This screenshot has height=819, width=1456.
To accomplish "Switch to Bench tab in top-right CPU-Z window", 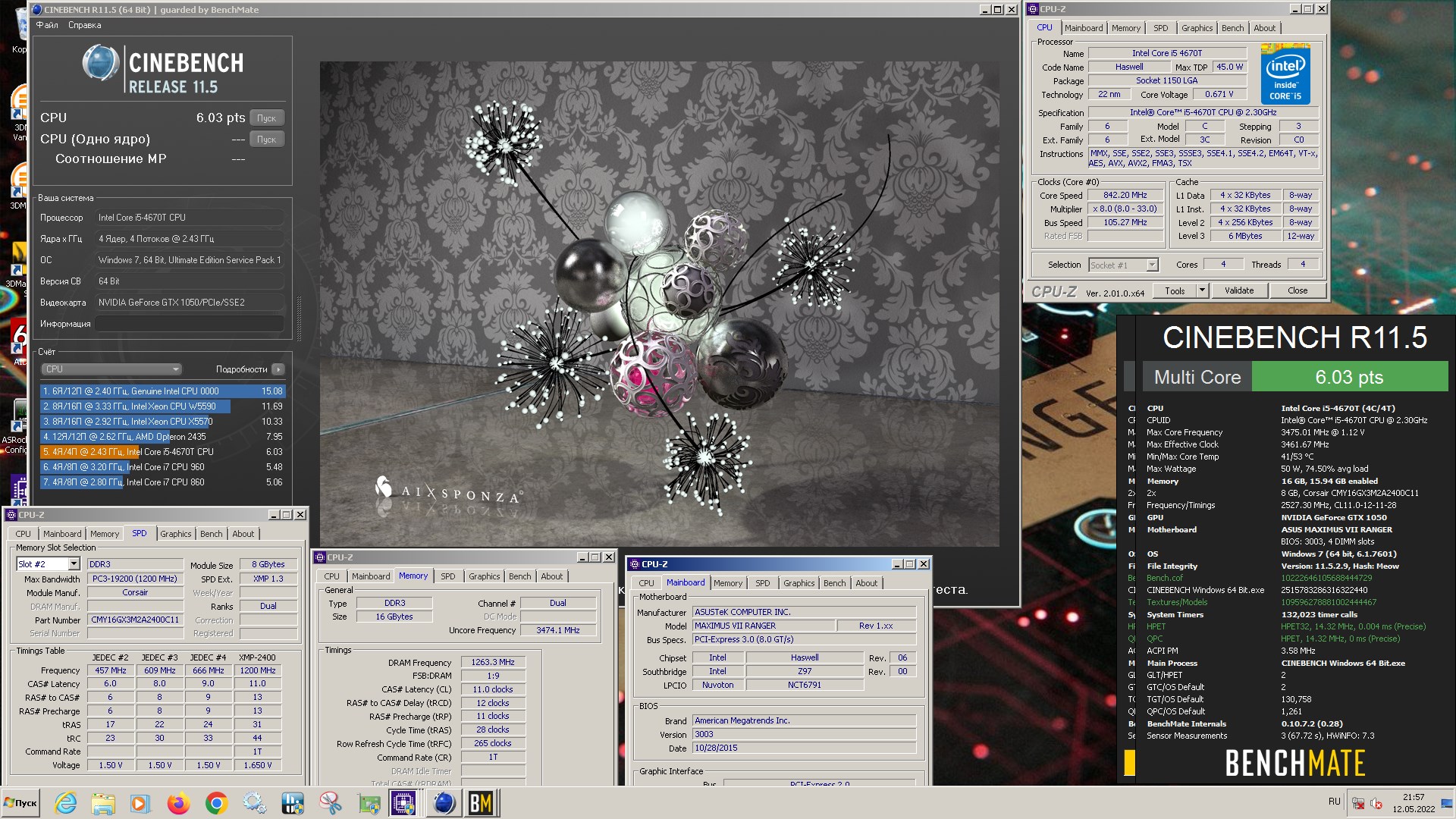I will [x=1232, y=28].
